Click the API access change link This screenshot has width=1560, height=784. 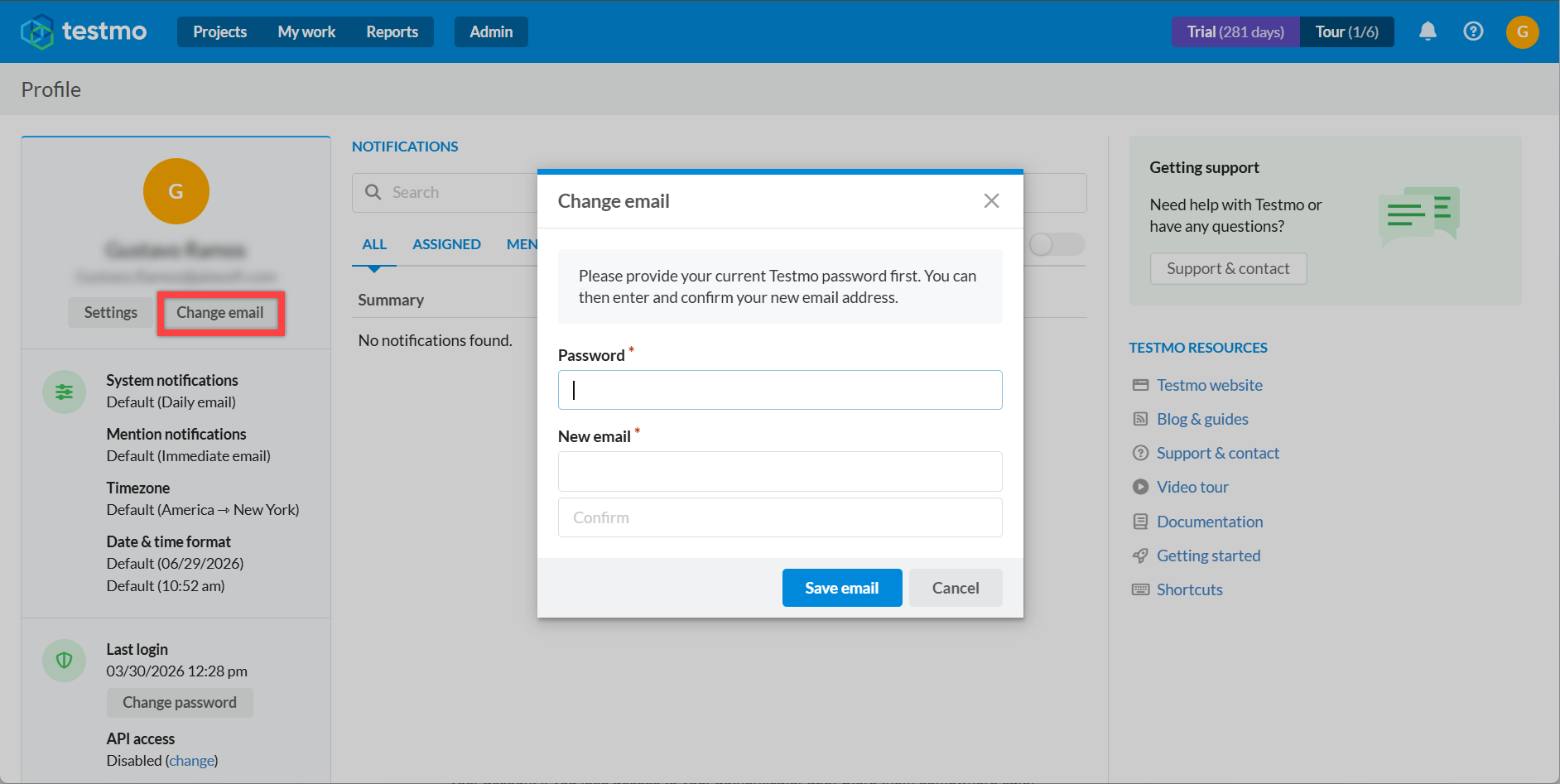[192, 761]
